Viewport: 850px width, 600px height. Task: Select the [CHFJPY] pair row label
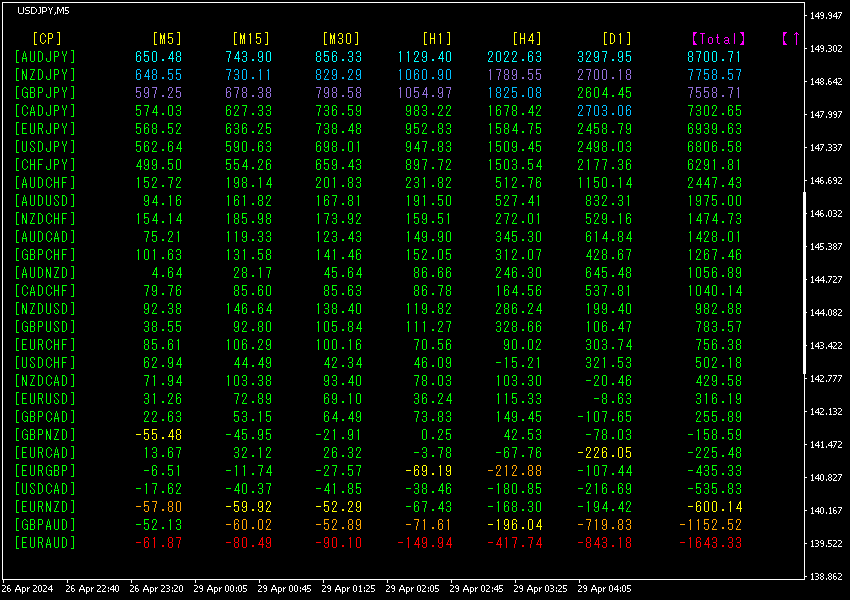[45, 165]
